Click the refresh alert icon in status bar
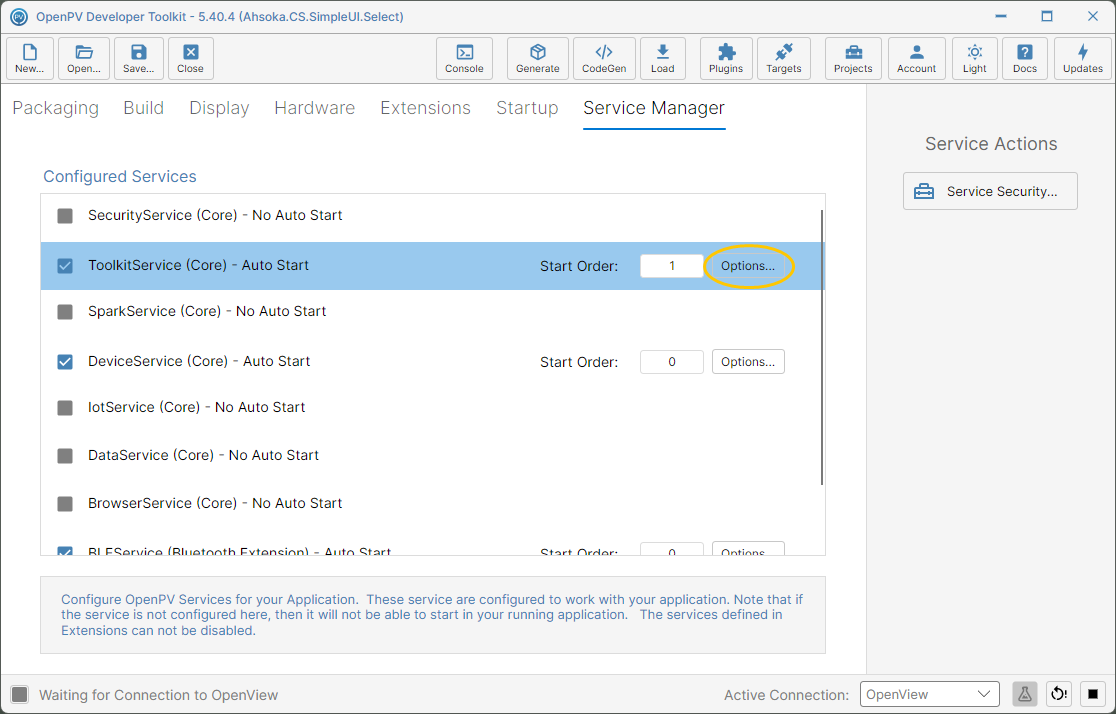The height and width of the screenshot is (714, 1116). click(x=1059, y=694)
